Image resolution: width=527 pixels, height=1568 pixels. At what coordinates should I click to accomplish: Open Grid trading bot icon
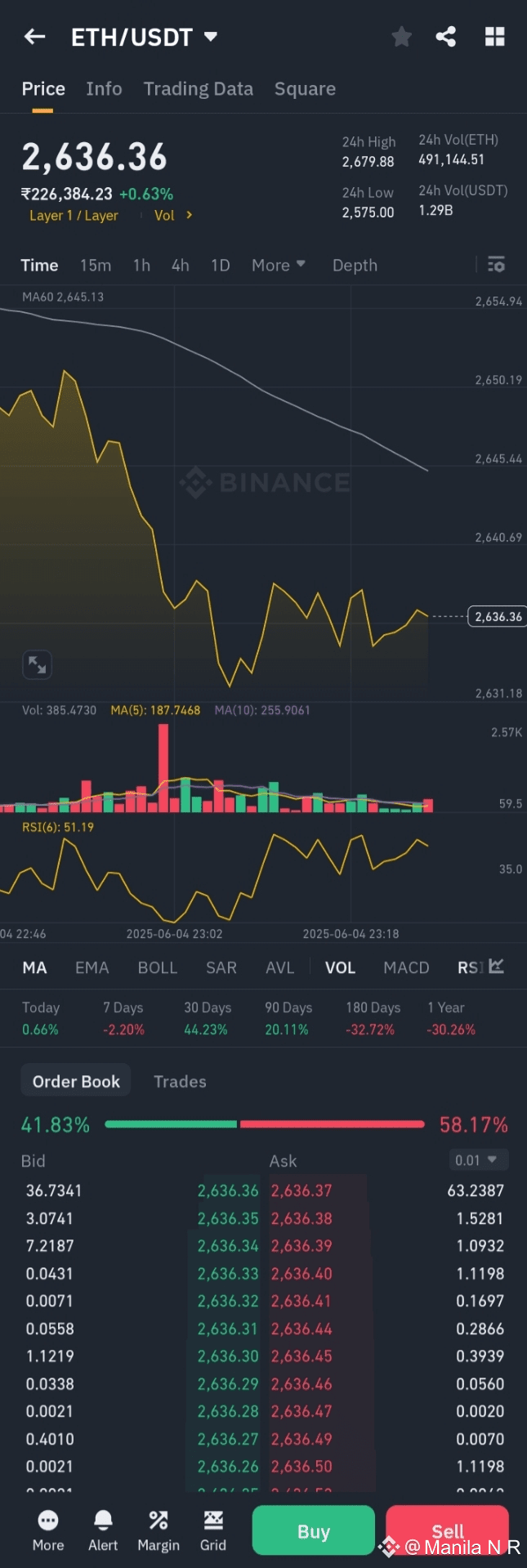213,1530
